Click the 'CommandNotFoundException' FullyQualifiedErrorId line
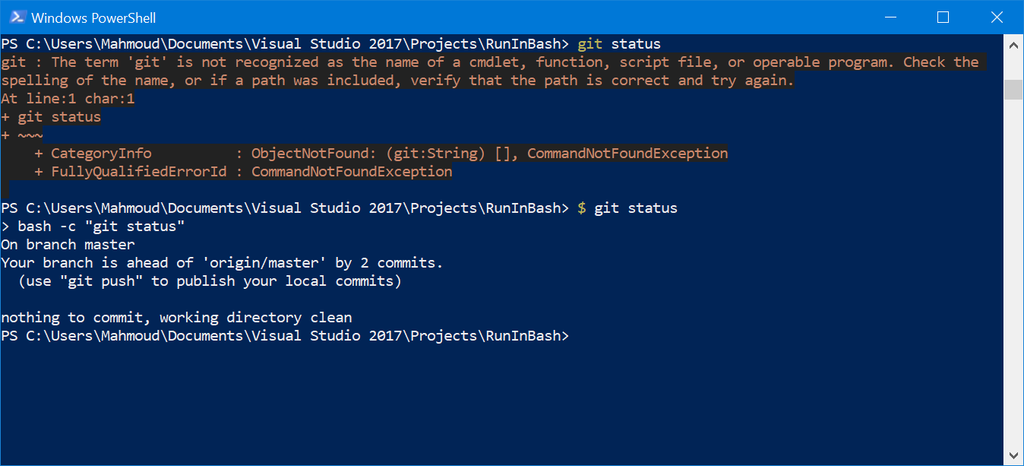 coord(243,172)
